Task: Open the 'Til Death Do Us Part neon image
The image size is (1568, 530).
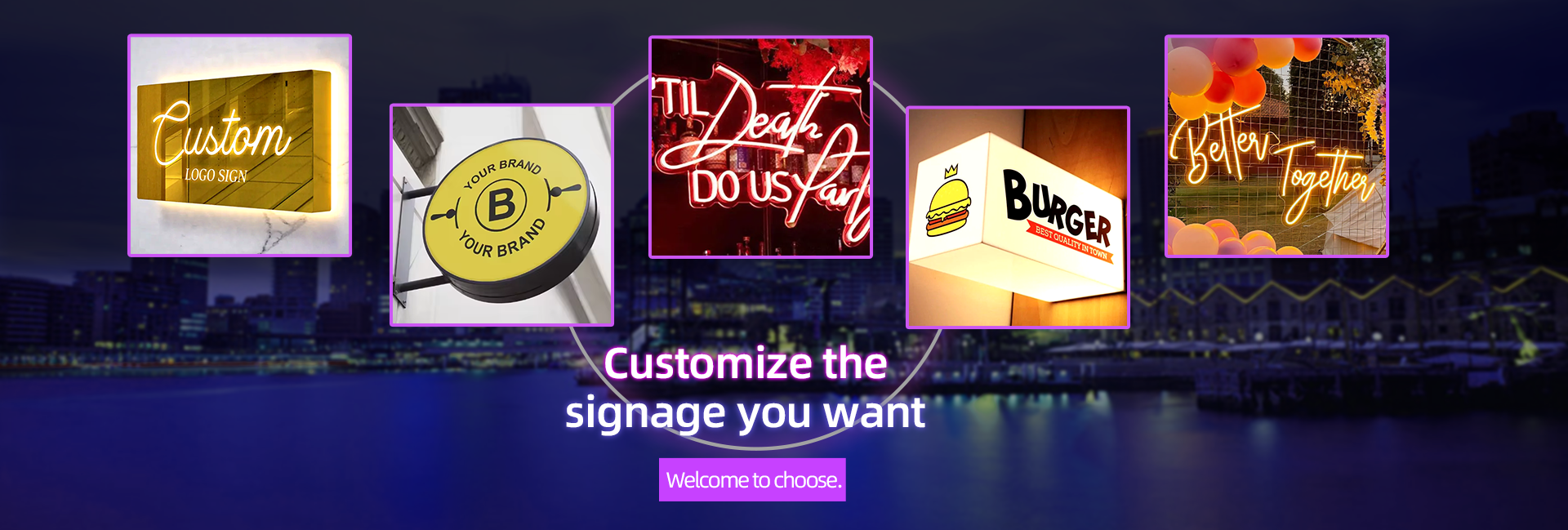Action: click(x=760, y=147)
